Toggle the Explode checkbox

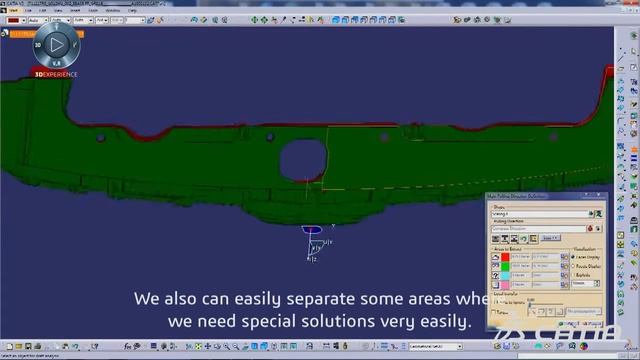tap(573, 276)
